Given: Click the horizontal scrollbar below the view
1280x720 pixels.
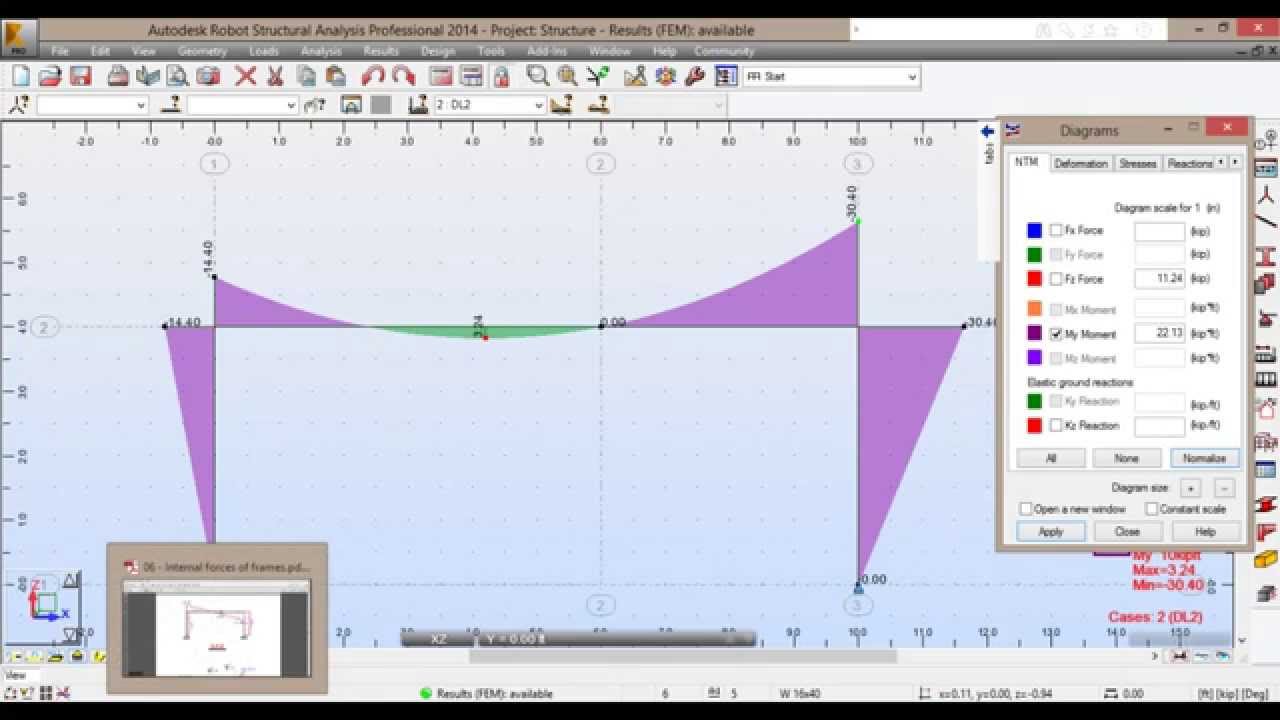Looking at the screenshot, I should coord(683,656).
